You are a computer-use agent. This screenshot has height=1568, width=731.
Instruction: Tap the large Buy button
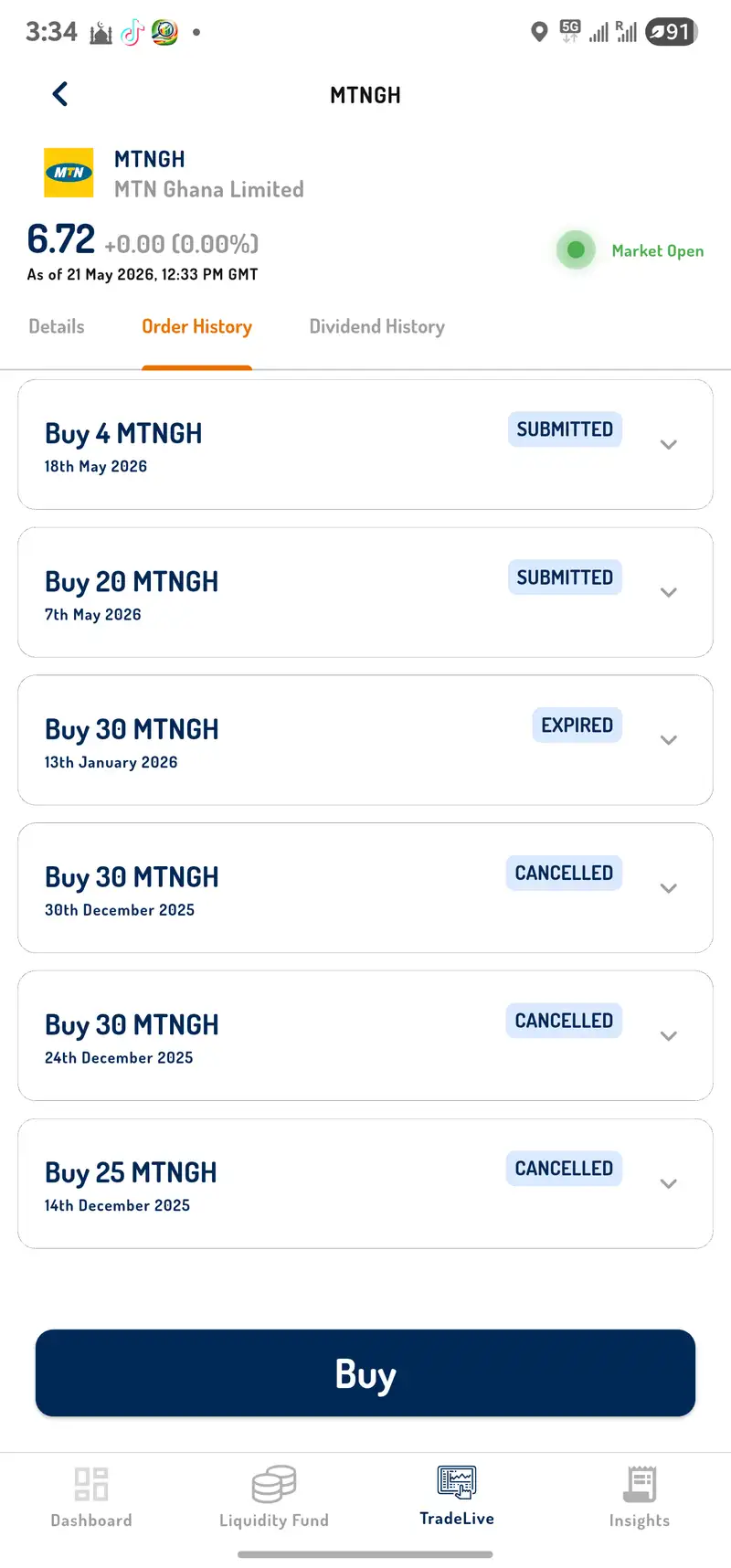tap(365, 1373)
